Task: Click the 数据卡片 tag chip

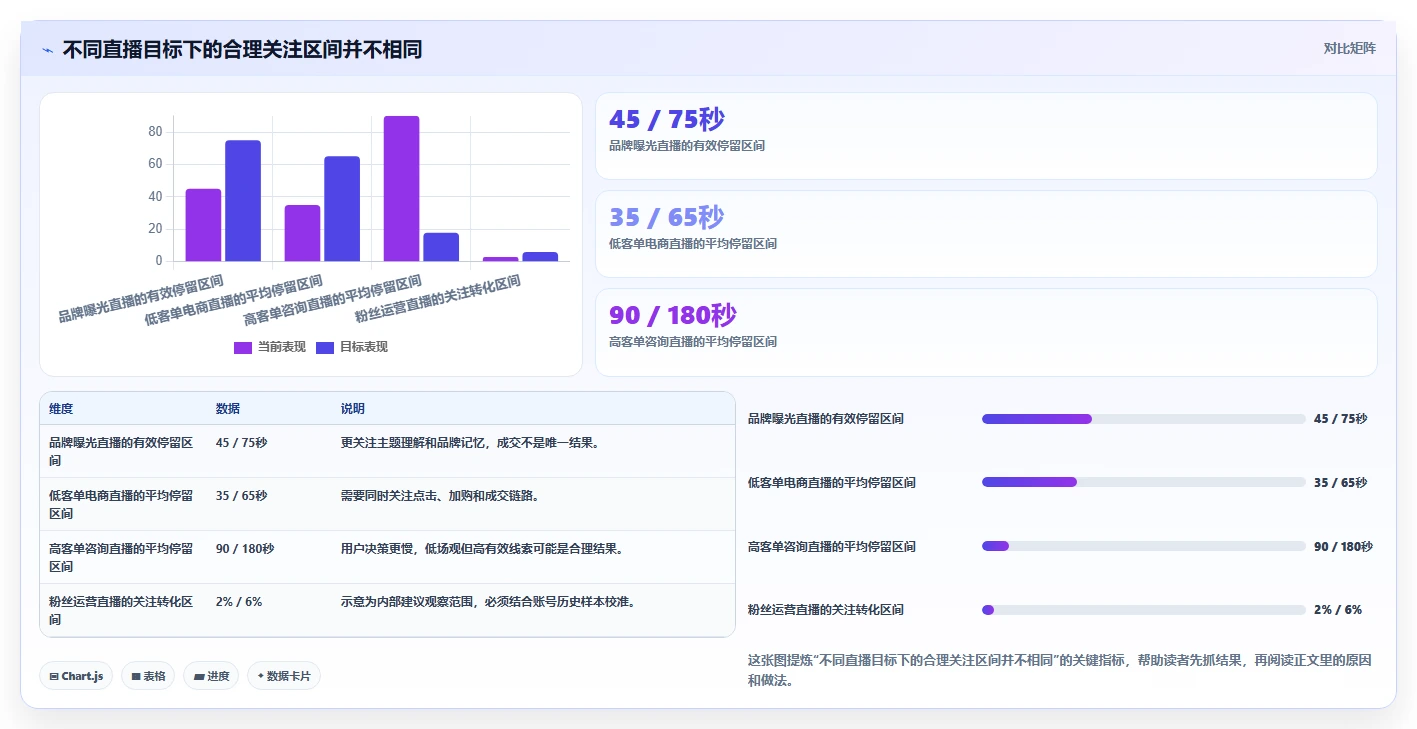Action: 284,676
